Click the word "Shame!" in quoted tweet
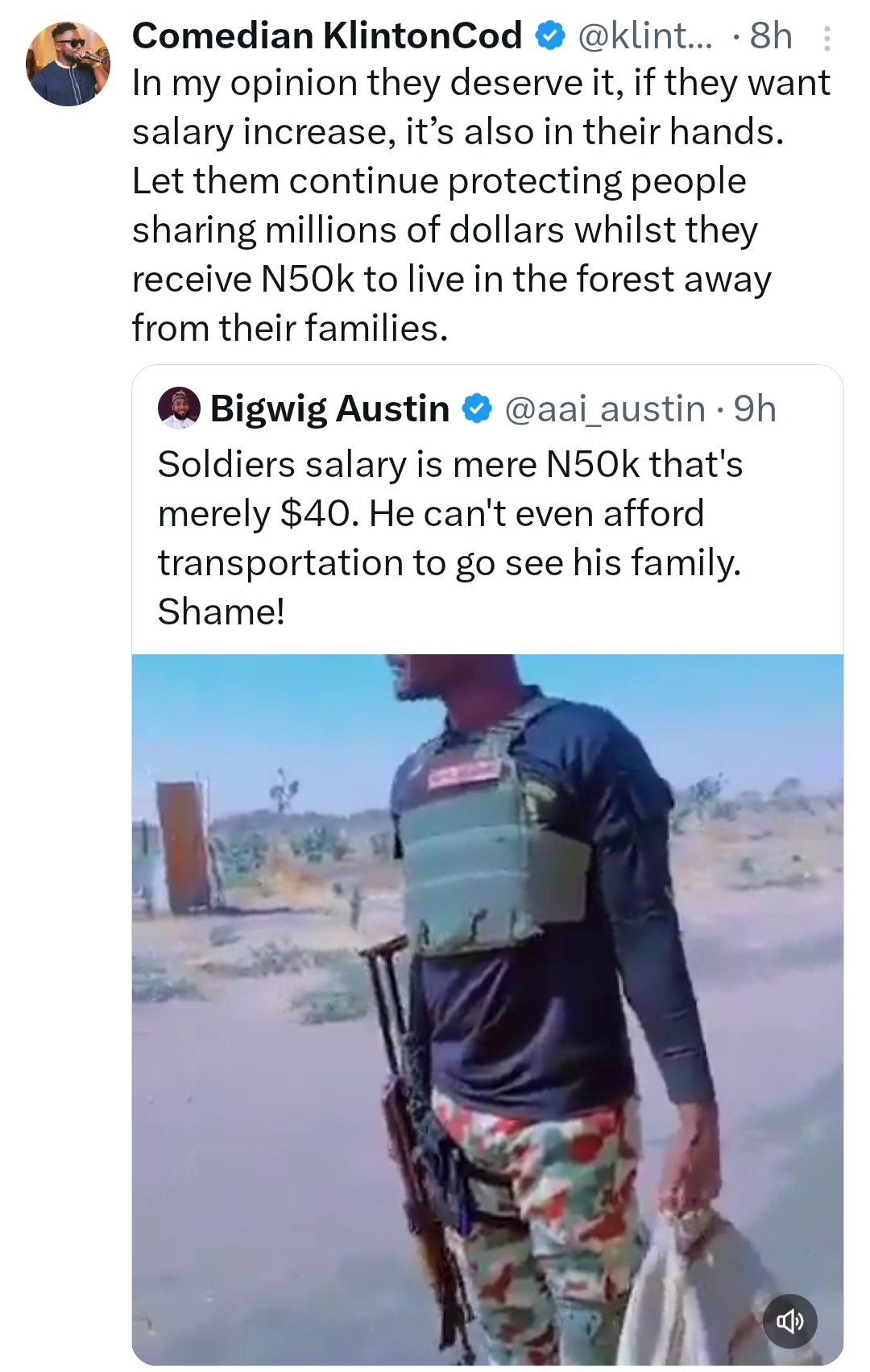Image resolution: width=870 pixels, height=1372 pixels. [222, 612]
